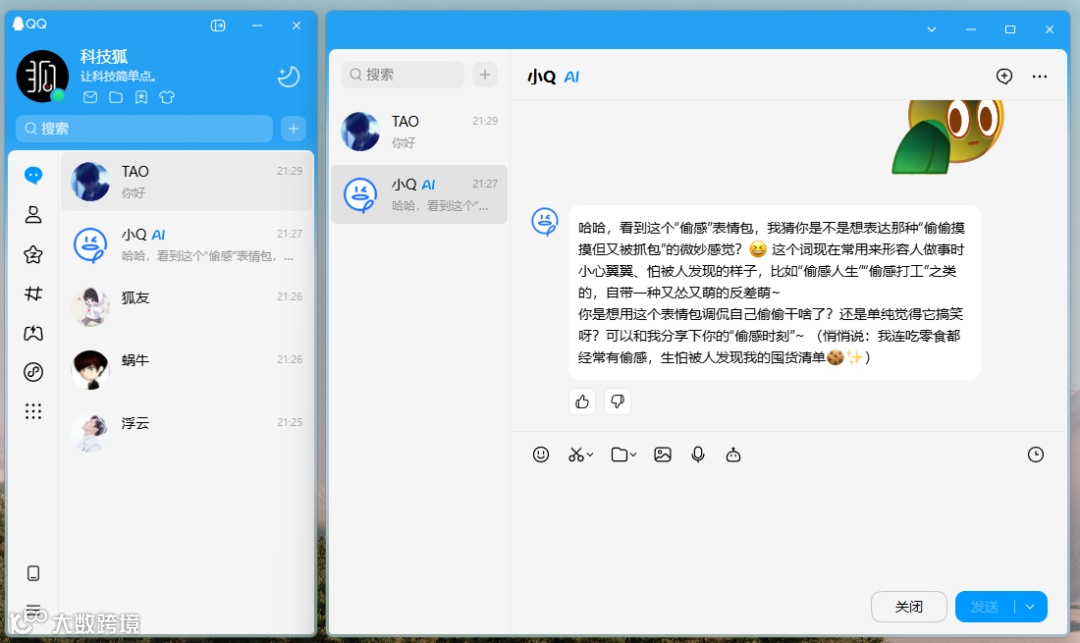Open 小Q AI conversation in main QQ list
Image resolution: width=1080 pixels, height=643 pixels.
point(187,244)
